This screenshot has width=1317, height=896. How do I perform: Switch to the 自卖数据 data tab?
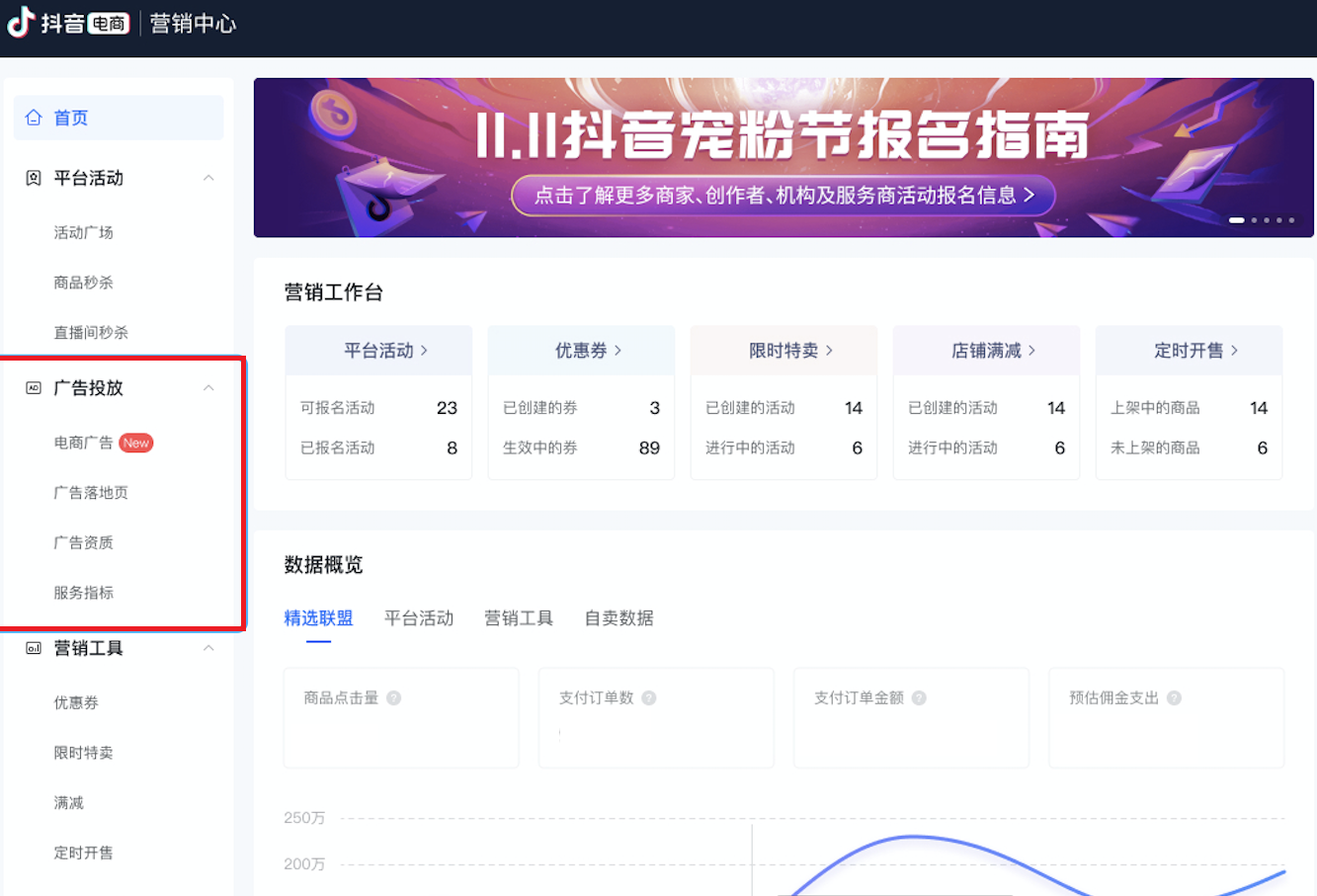(619, 618)
